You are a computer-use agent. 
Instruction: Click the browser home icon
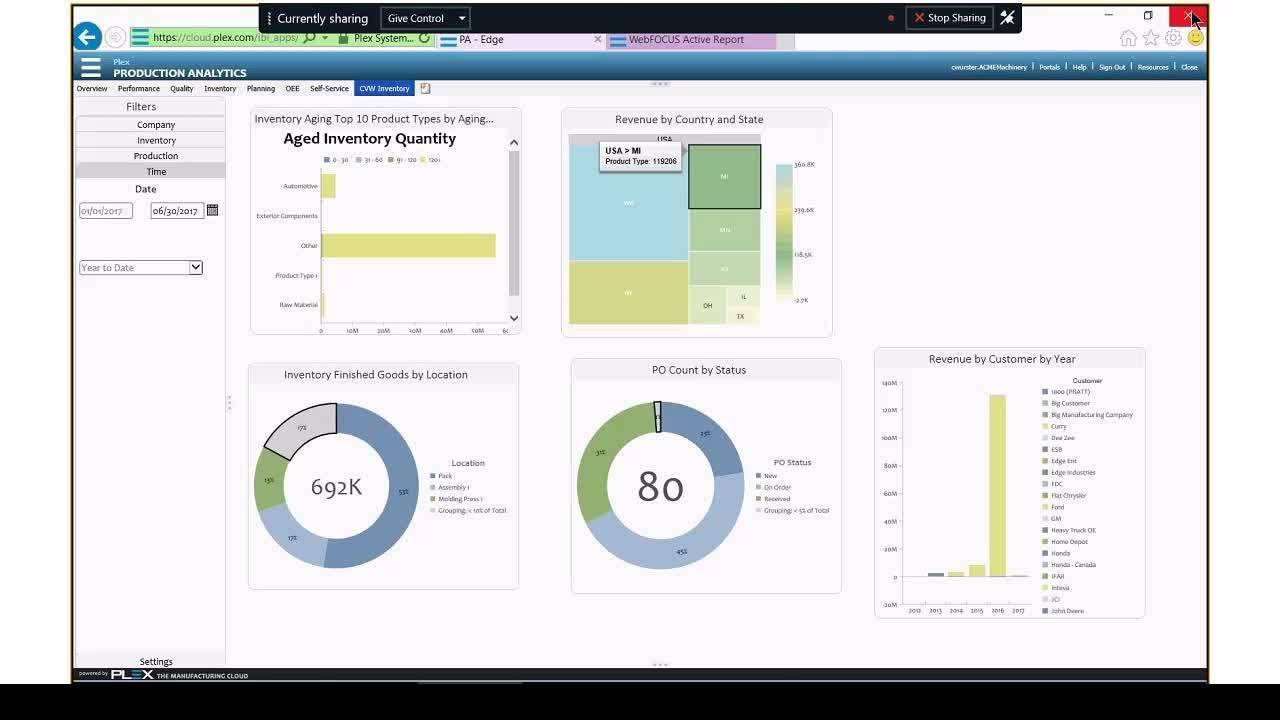(x=1129, y=38)
